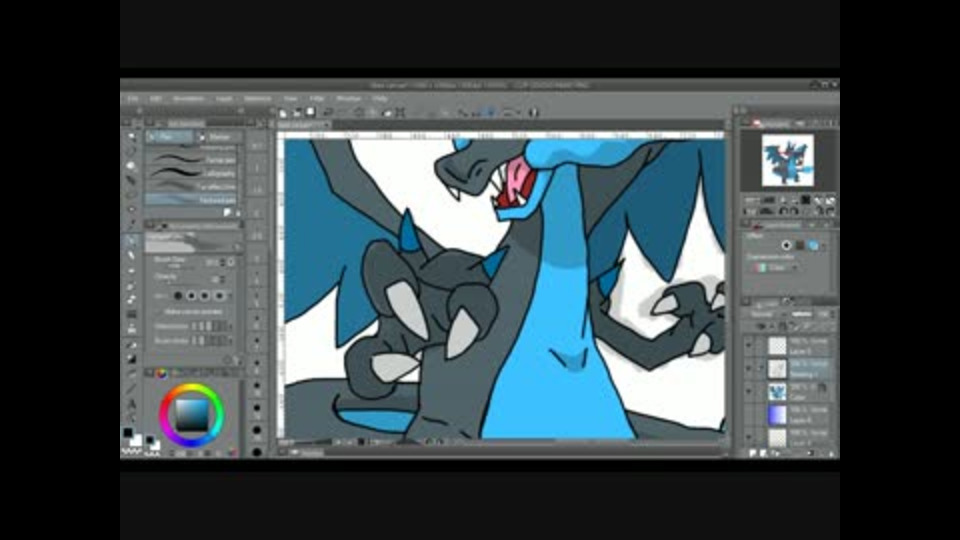Adjust the Brush Size stepper arrows
This screenshot has height=540, width=960.
(223, 262)
